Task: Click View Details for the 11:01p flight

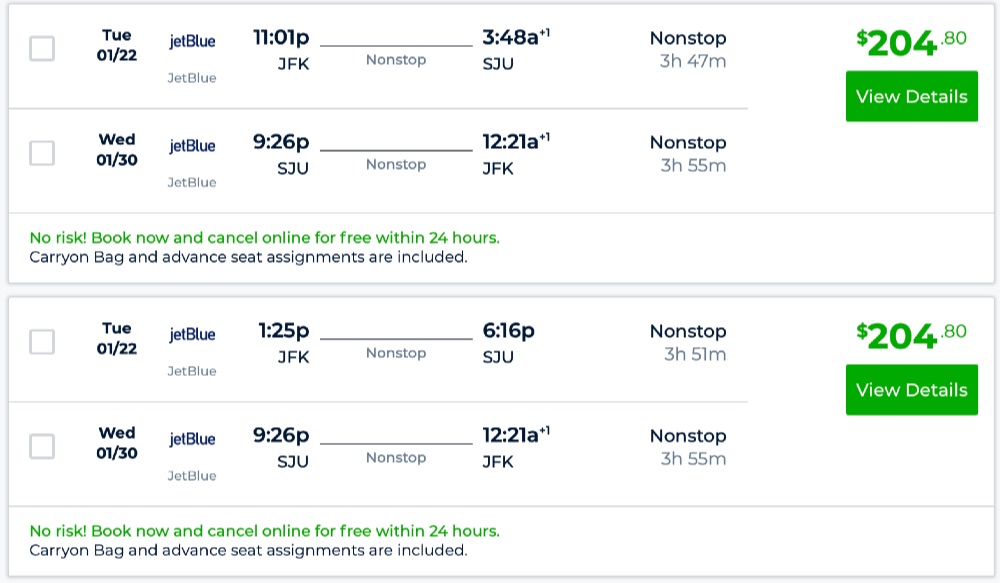Action: pos(911,97)
